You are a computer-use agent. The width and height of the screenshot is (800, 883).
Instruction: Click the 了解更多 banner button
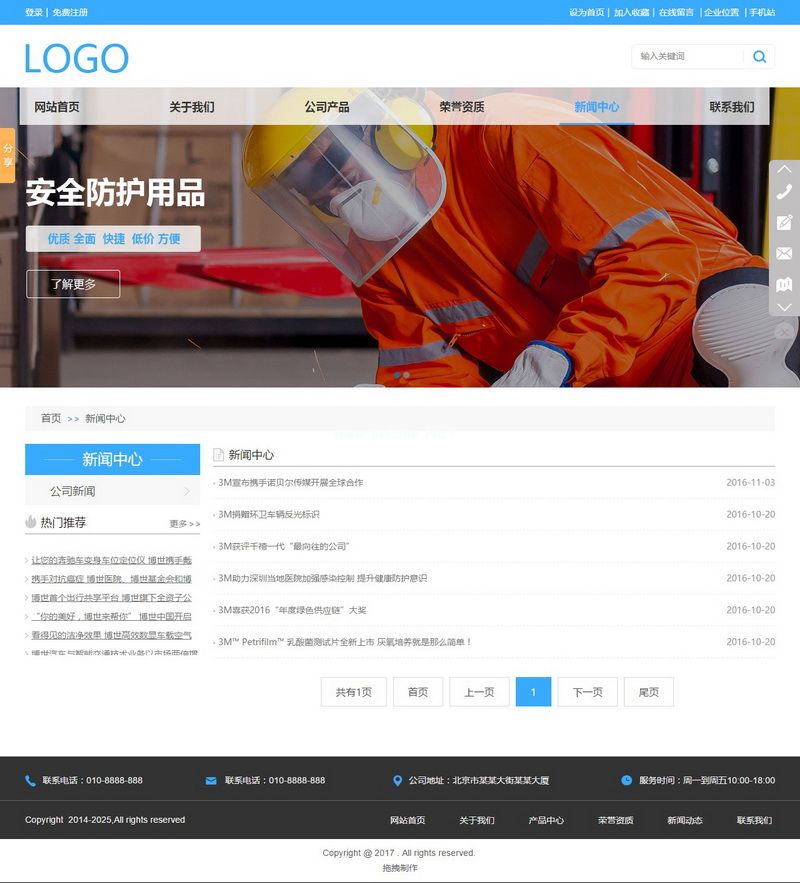[73, 284]
